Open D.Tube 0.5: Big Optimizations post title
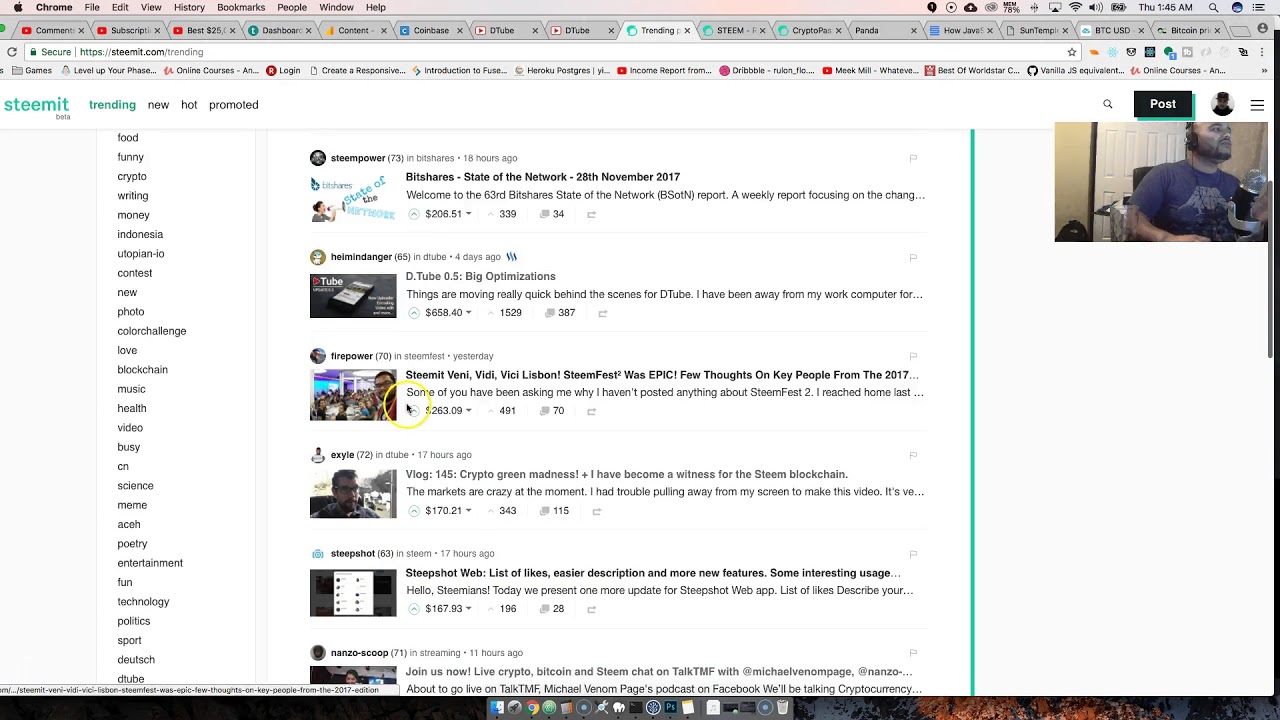Viewport: 1280px width, 720px height. (480, 276)
